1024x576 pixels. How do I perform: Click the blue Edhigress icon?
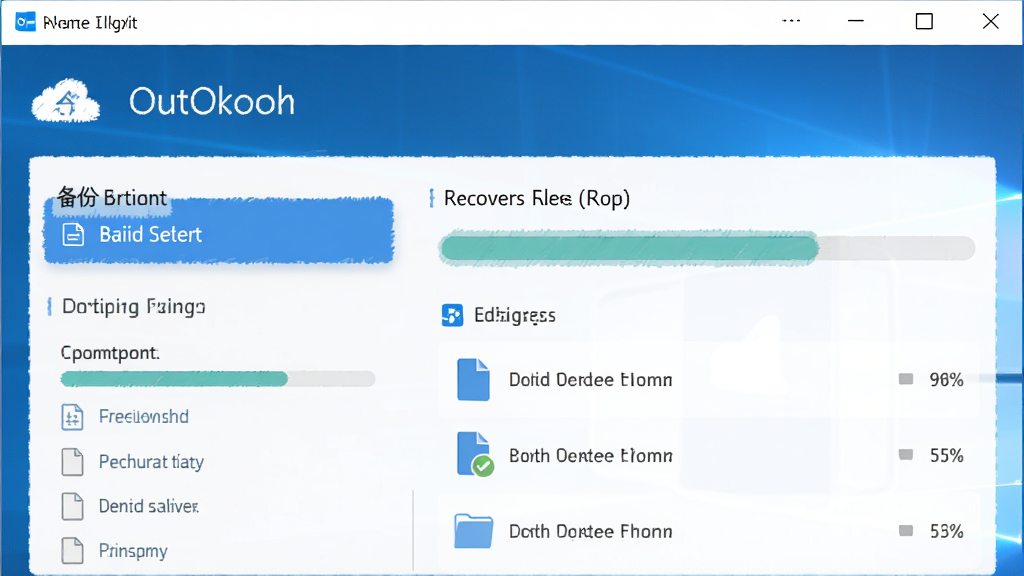(x=453, y=315)
